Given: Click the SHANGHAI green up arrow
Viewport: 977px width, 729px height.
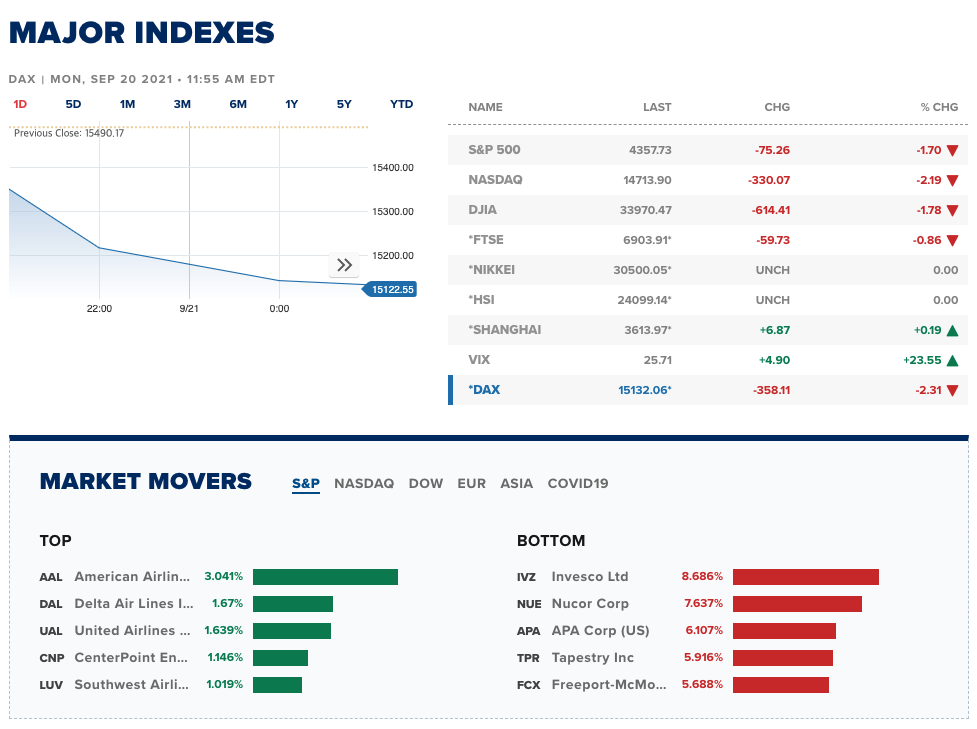Looking at the screenshot, I should [952, 330].
